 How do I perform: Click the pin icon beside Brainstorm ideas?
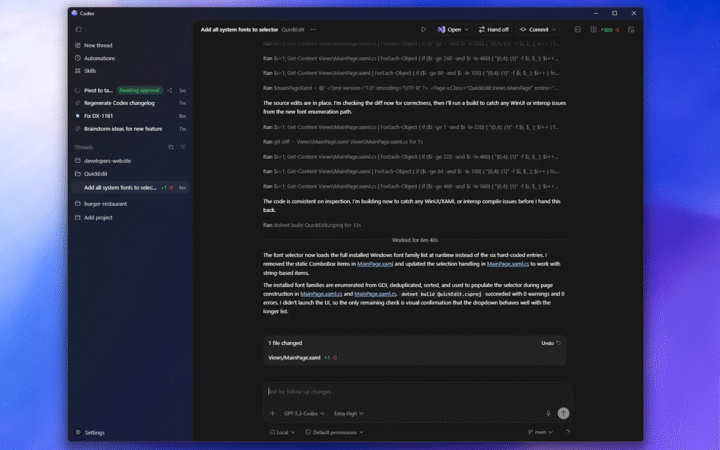point(78,129)
